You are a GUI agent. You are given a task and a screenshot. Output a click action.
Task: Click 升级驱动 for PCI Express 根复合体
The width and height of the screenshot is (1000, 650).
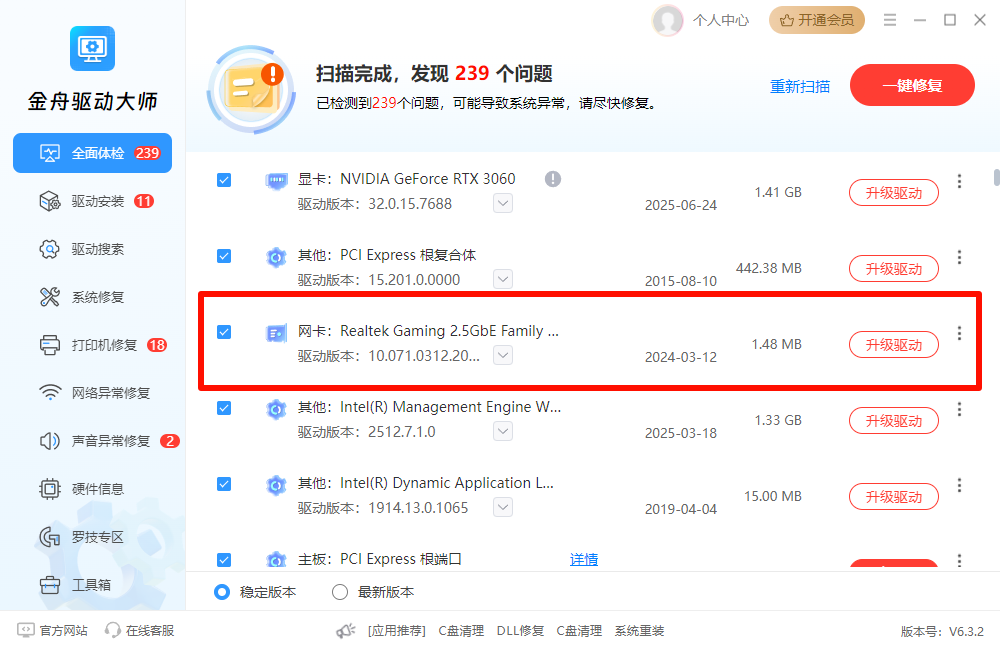pyautogui.click(x=893, y=269)
